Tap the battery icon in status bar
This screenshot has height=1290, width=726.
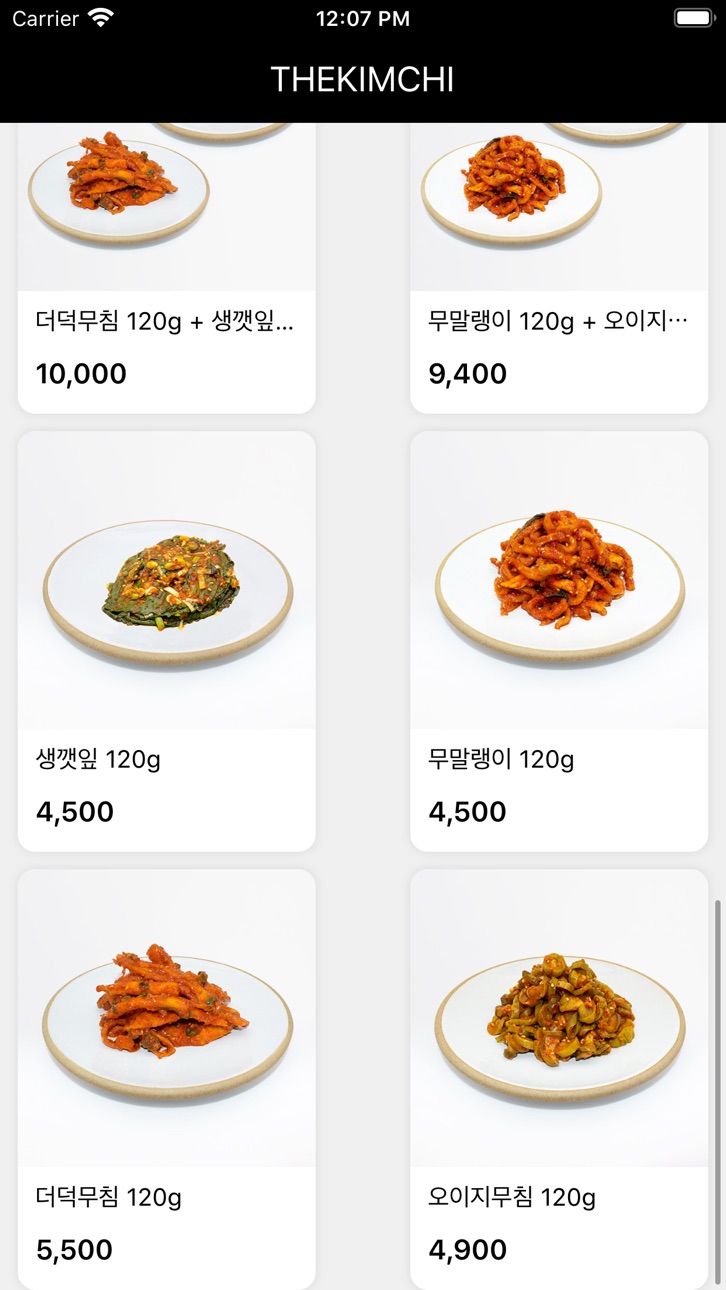point(693,18)
